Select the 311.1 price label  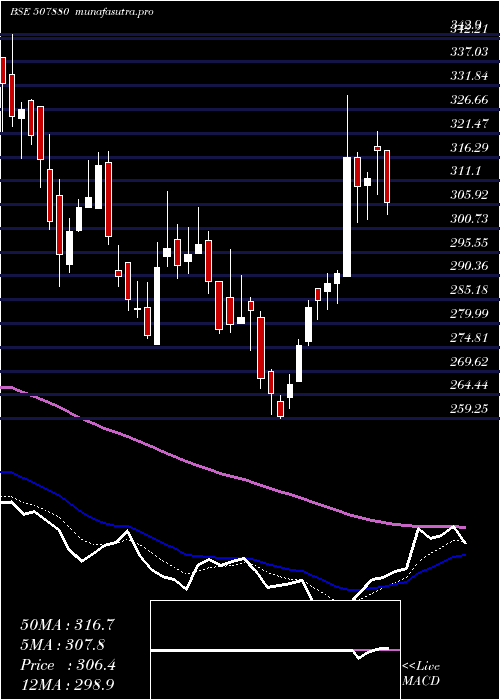click(x=466, y=171)
